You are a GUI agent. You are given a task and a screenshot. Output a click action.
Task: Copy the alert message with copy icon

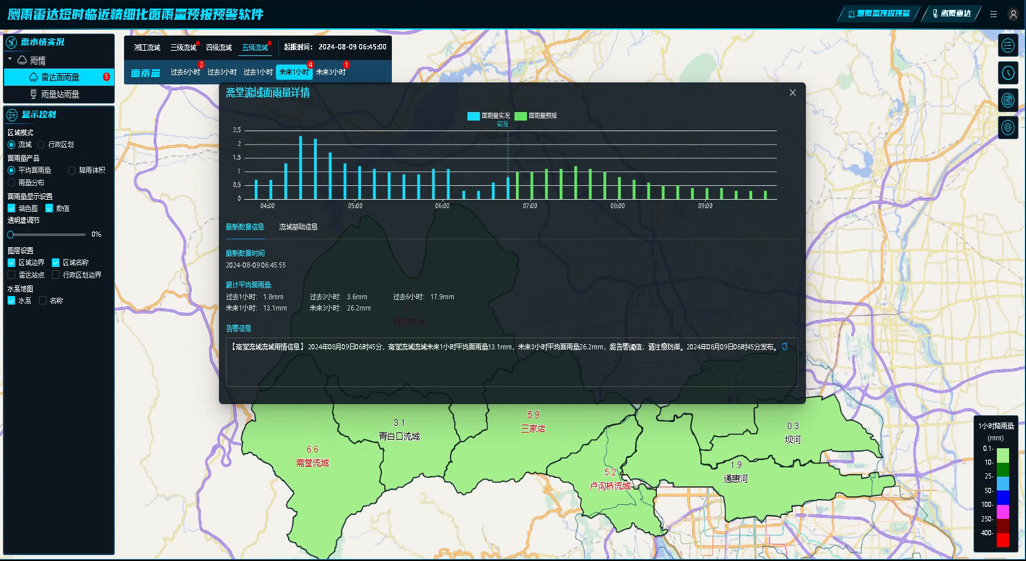[784, 347]
